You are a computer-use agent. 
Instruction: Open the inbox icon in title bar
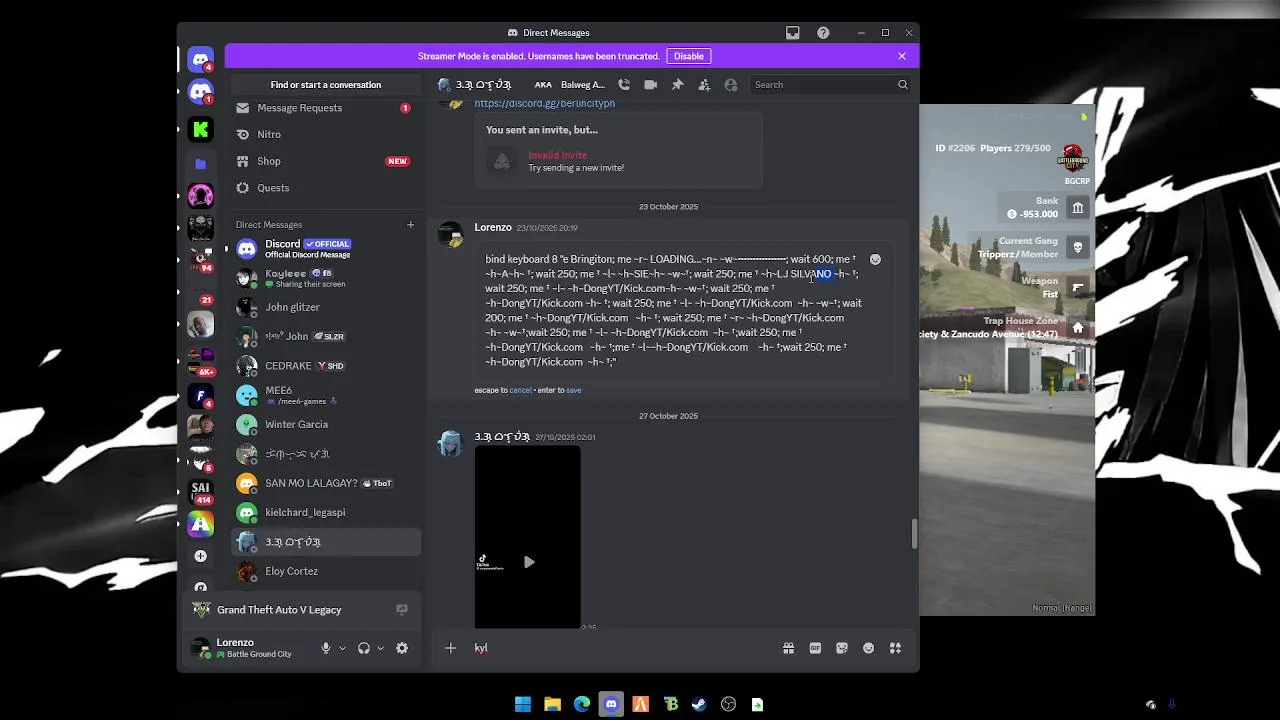pos(793,33)
